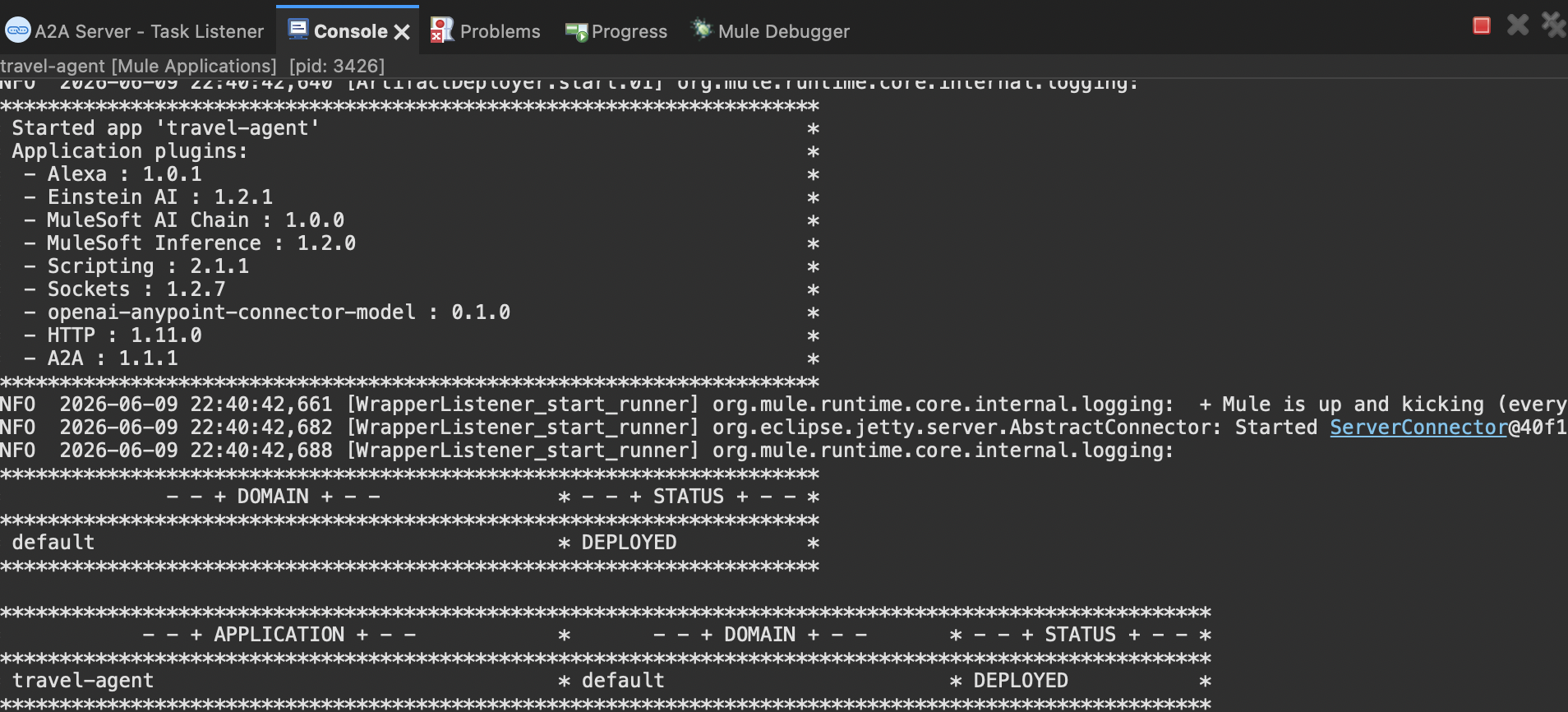Screen dimensions: 1568x712
Task: Click "default" domain in the travel-agent row
Action: (x=623, y=681)
